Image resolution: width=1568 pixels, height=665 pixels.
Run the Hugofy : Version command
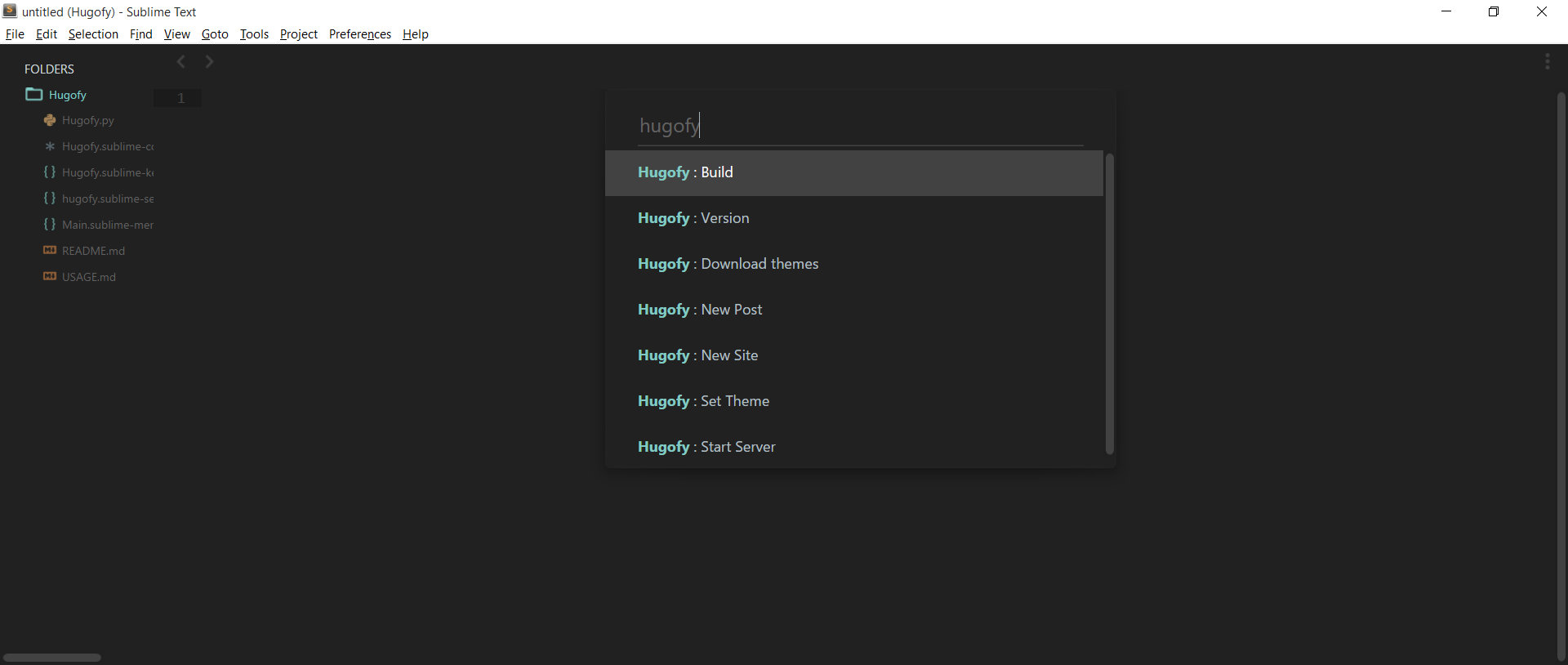click(853, 218)
